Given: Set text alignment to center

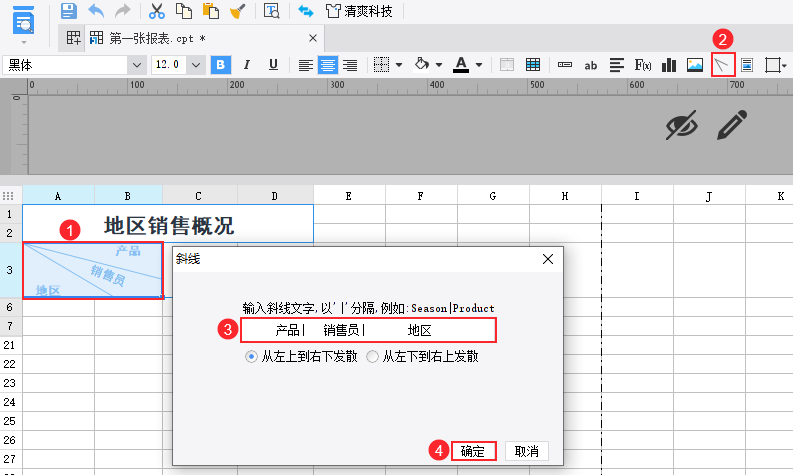Looking at the screenshot, I should [x=328, y=65].
